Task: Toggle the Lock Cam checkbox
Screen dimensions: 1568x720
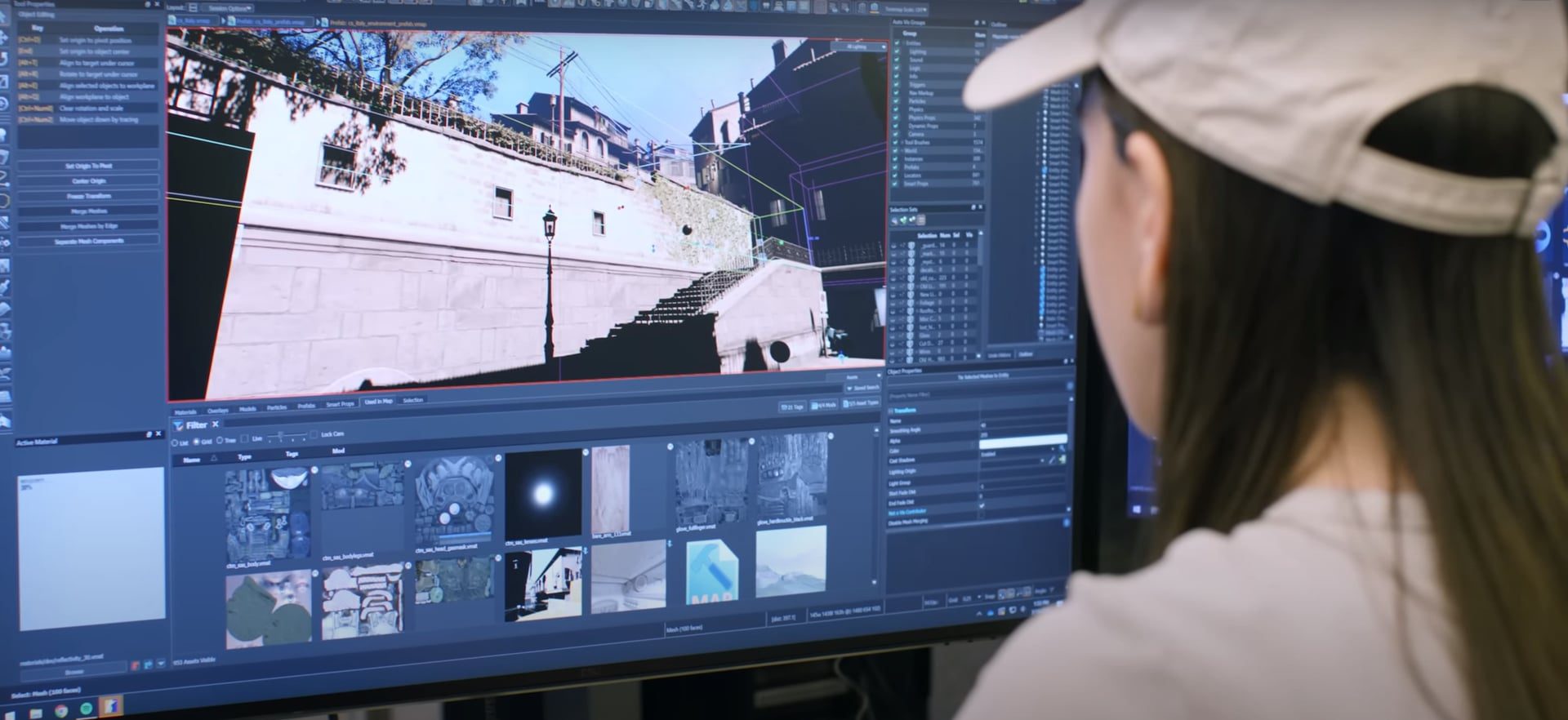Action: pyautogui.click(x=314, y=435)
